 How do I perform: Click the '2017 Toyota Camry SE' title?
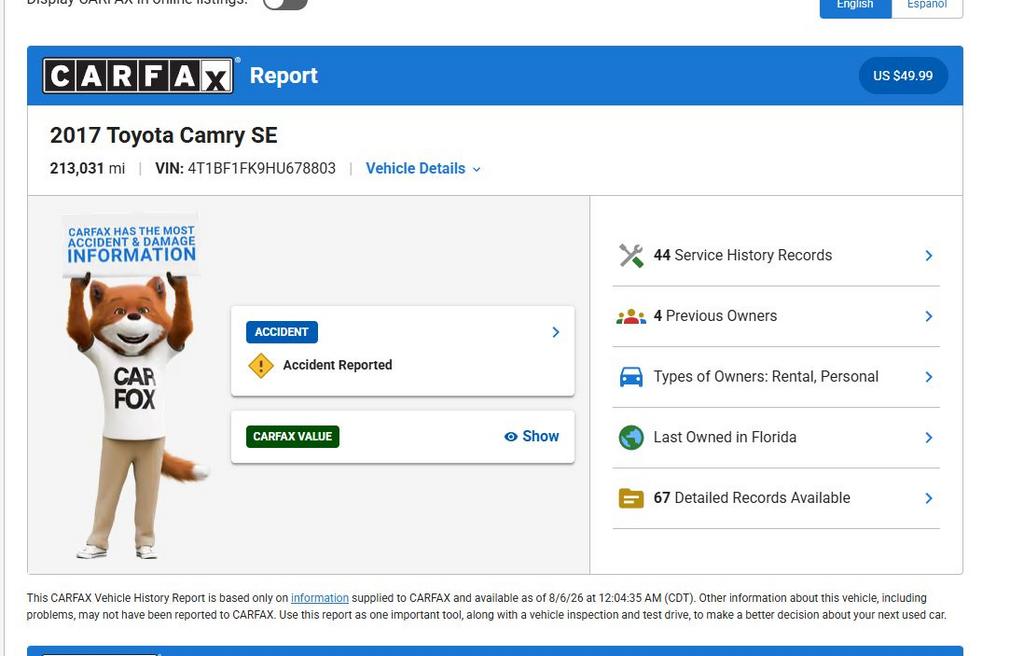(164, 135)
